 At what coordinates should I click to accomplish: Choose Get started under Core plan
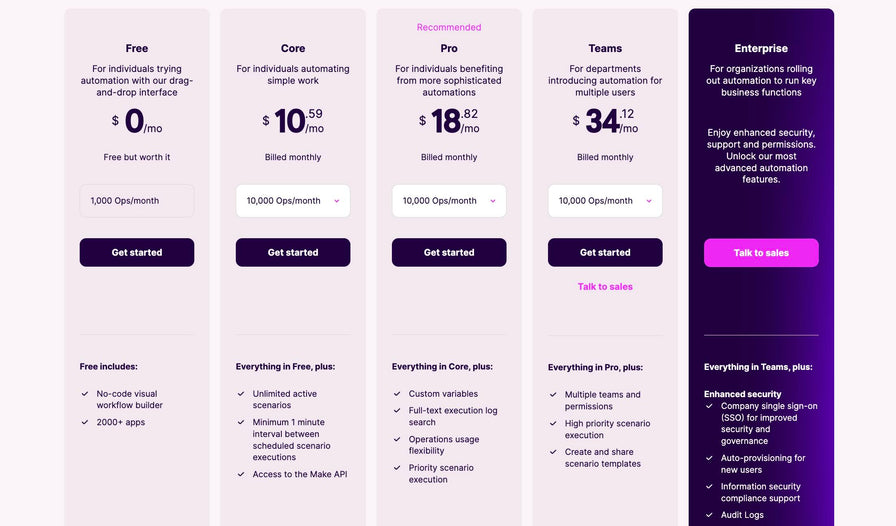point(293,252)
